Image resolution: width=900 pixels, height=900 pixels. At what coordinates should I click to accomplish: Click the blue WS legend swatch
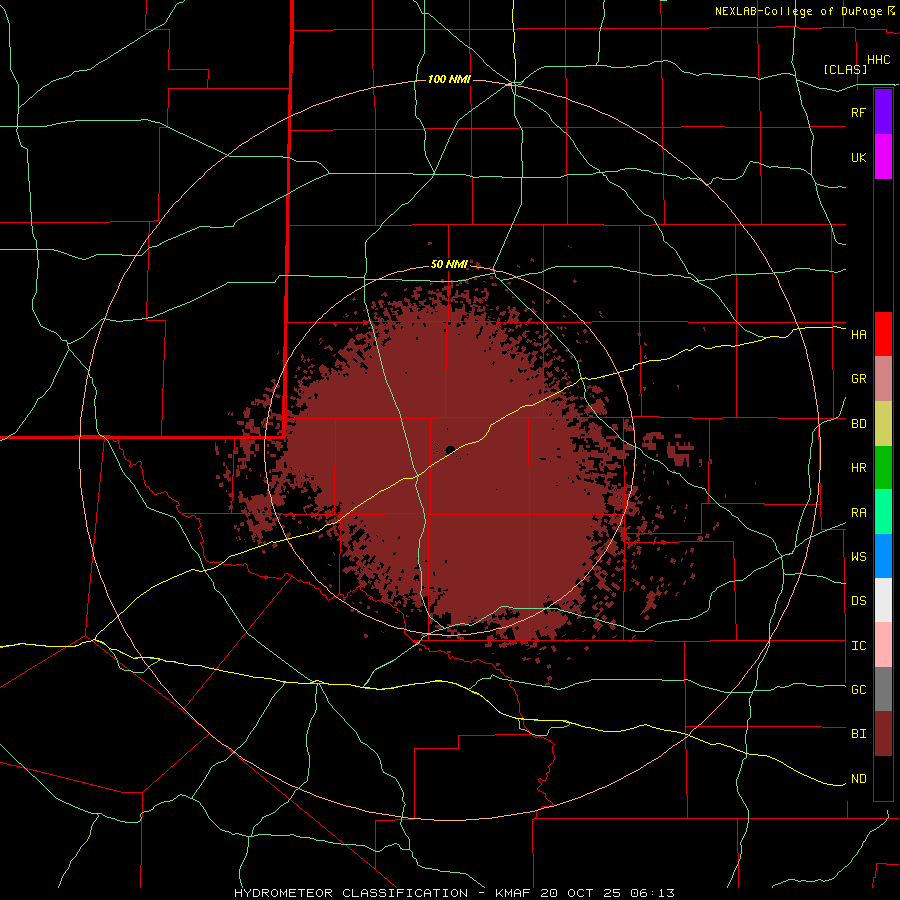pos(883,556)
